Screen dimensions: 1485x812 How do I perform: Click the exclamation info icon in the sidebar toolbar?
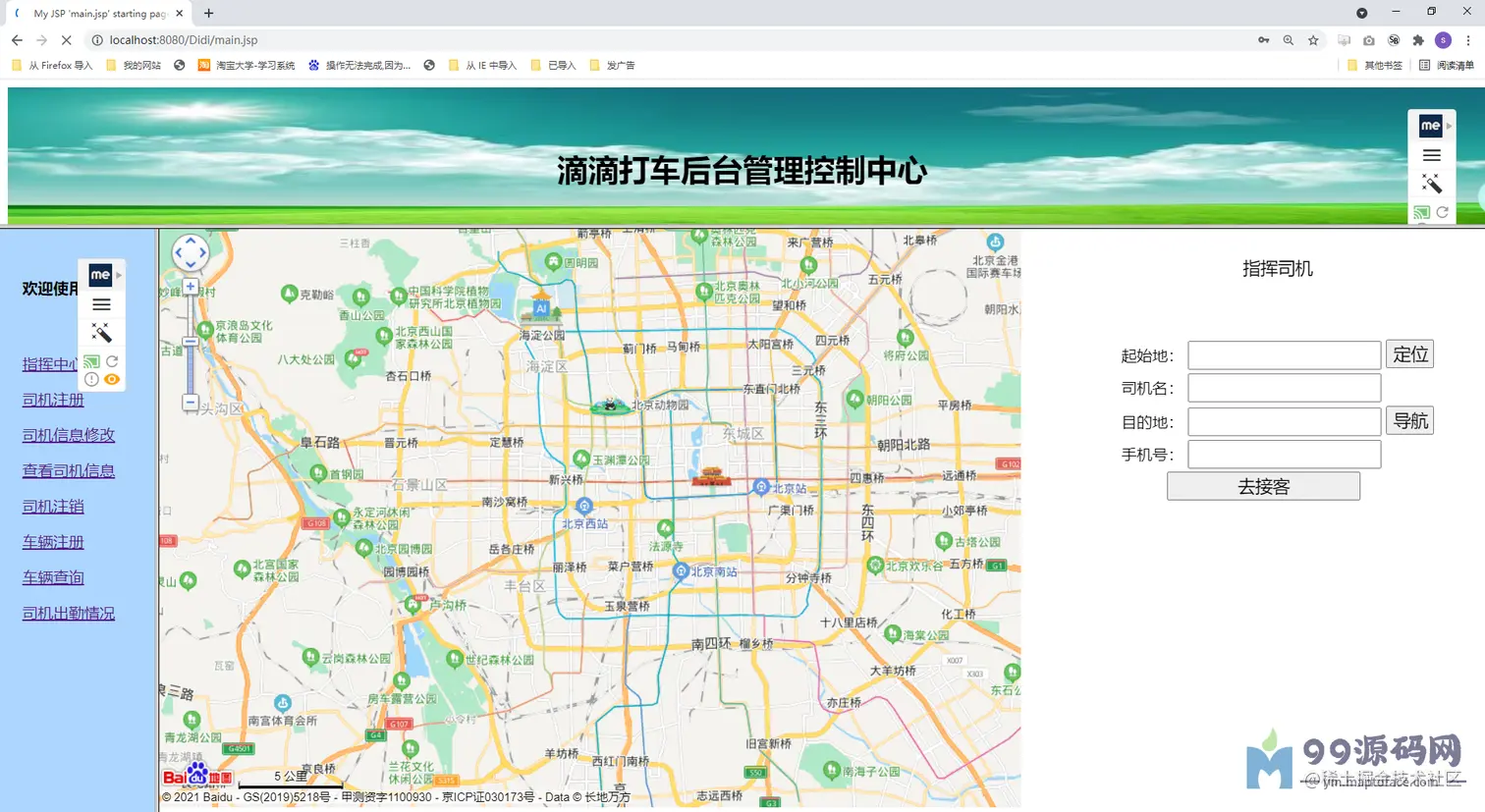[91, 379]
